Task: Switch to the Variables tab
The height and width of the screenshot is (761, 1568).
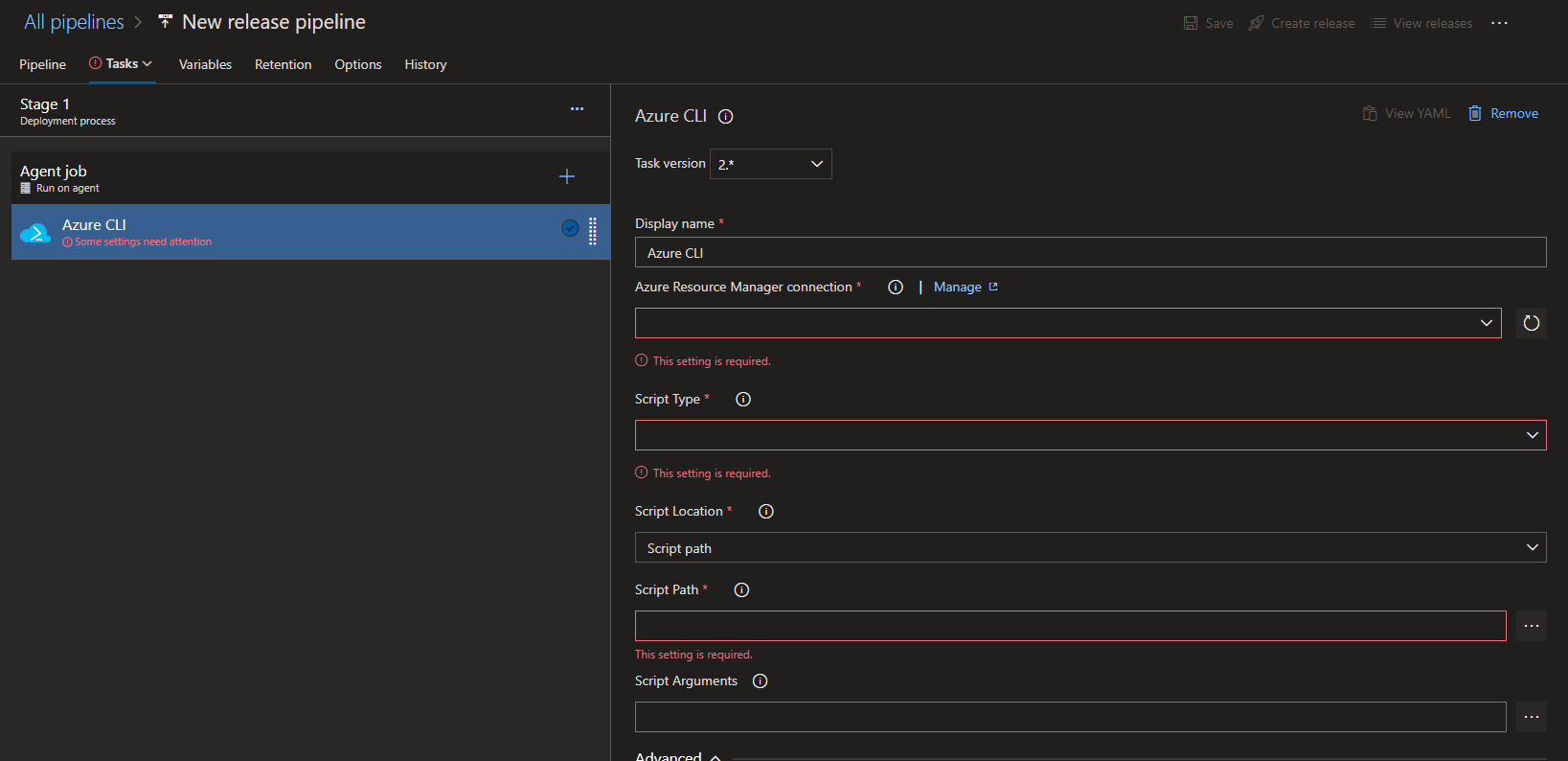Action: click(205, 64)
